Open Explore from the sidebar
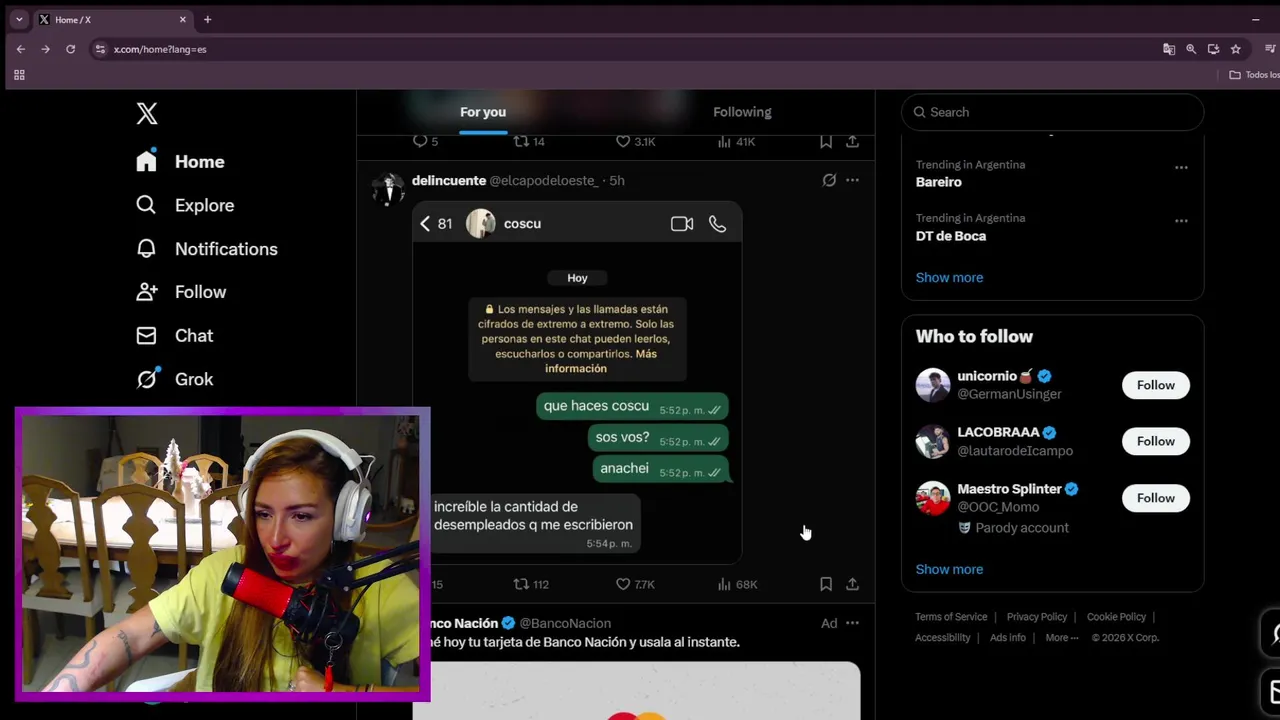 pos(185,205)
